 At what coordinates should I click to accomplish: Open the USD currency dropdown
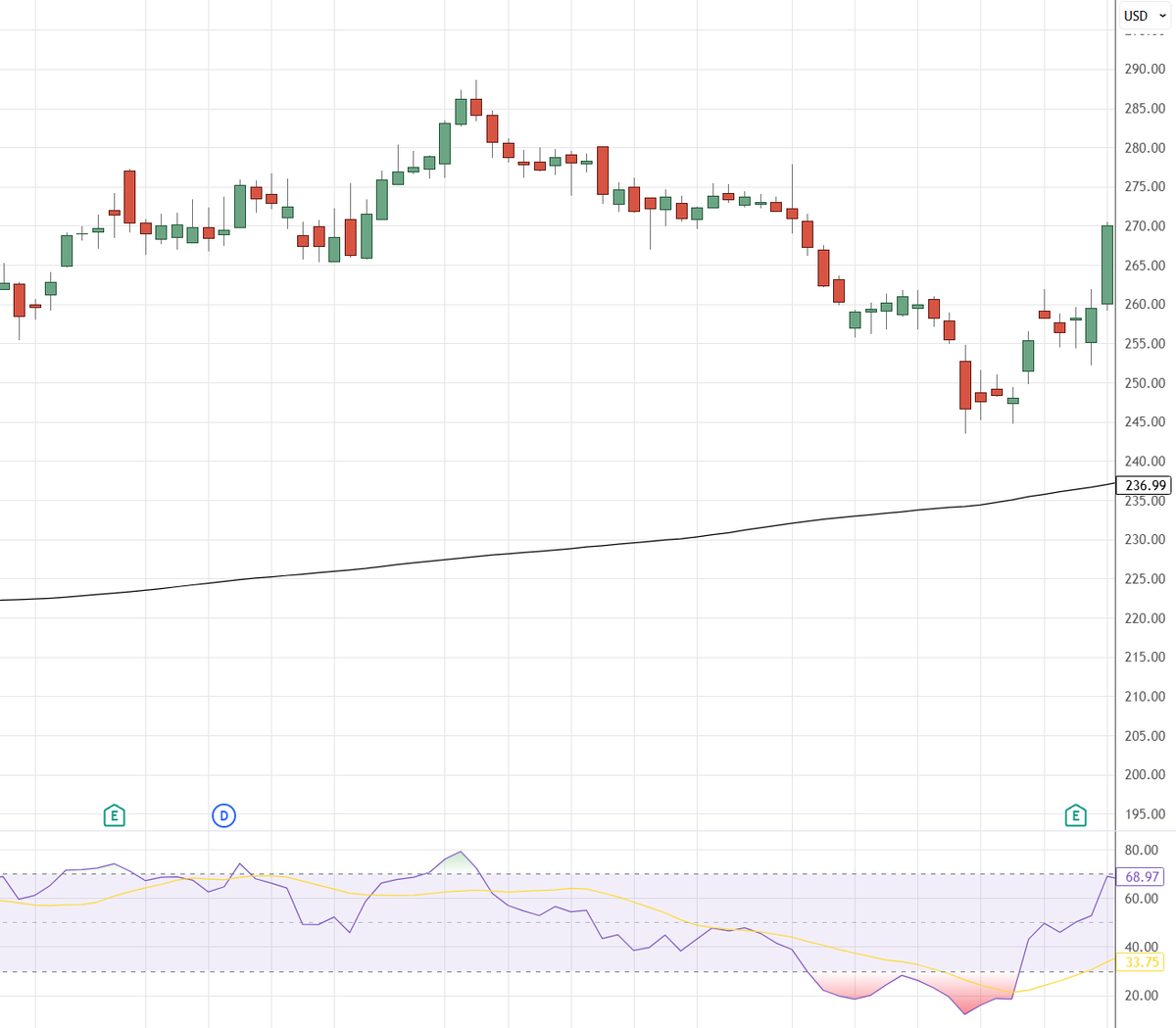1145,16
